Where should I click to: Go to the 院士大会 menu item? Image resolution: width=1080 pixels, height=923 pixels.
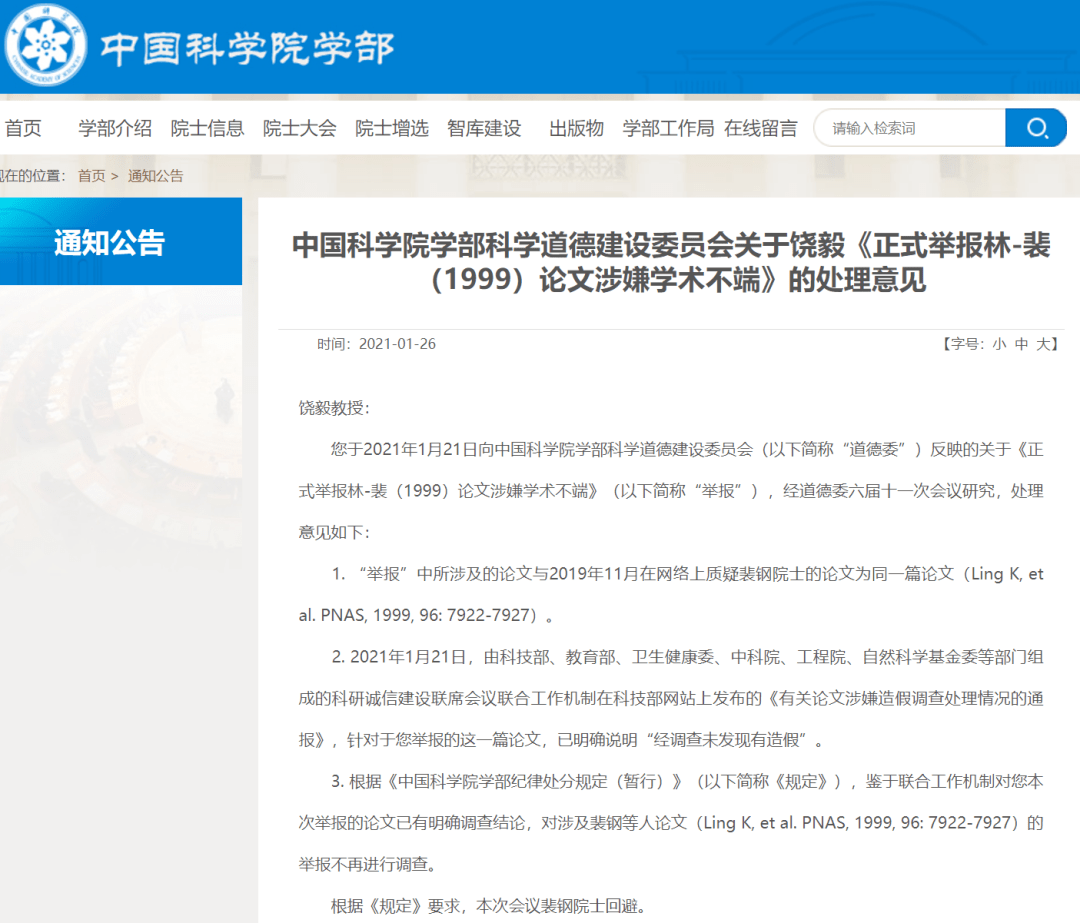300,128
